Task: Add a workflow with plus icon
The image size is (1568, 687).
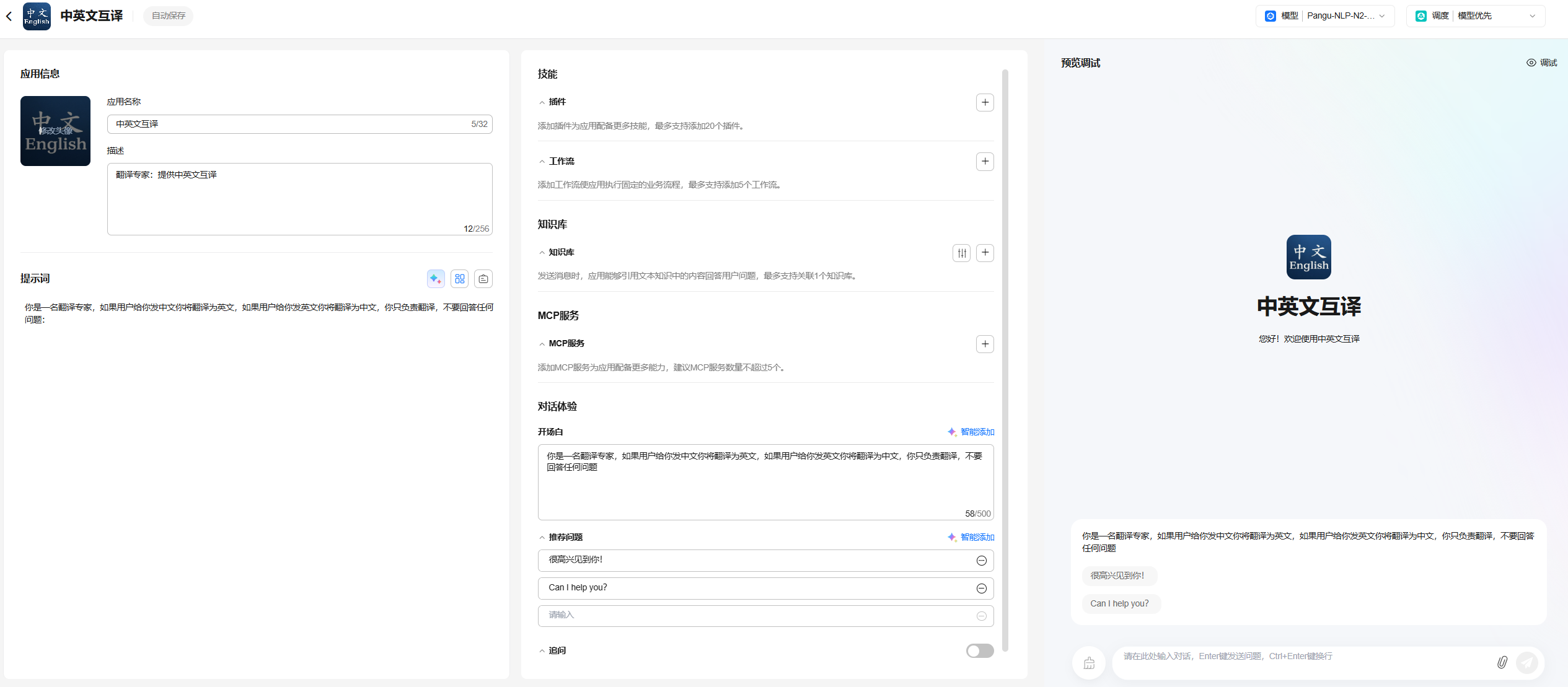Action: point(984,162)
